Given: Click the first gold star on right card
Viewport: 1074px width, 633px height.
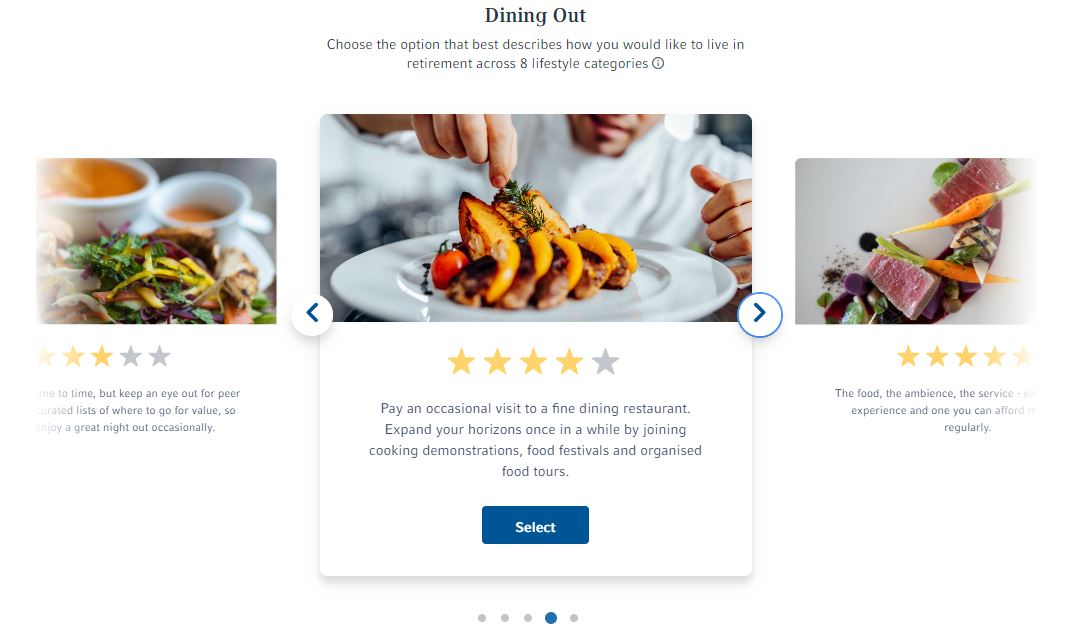Looking at the screenshot, I should 908,356.
